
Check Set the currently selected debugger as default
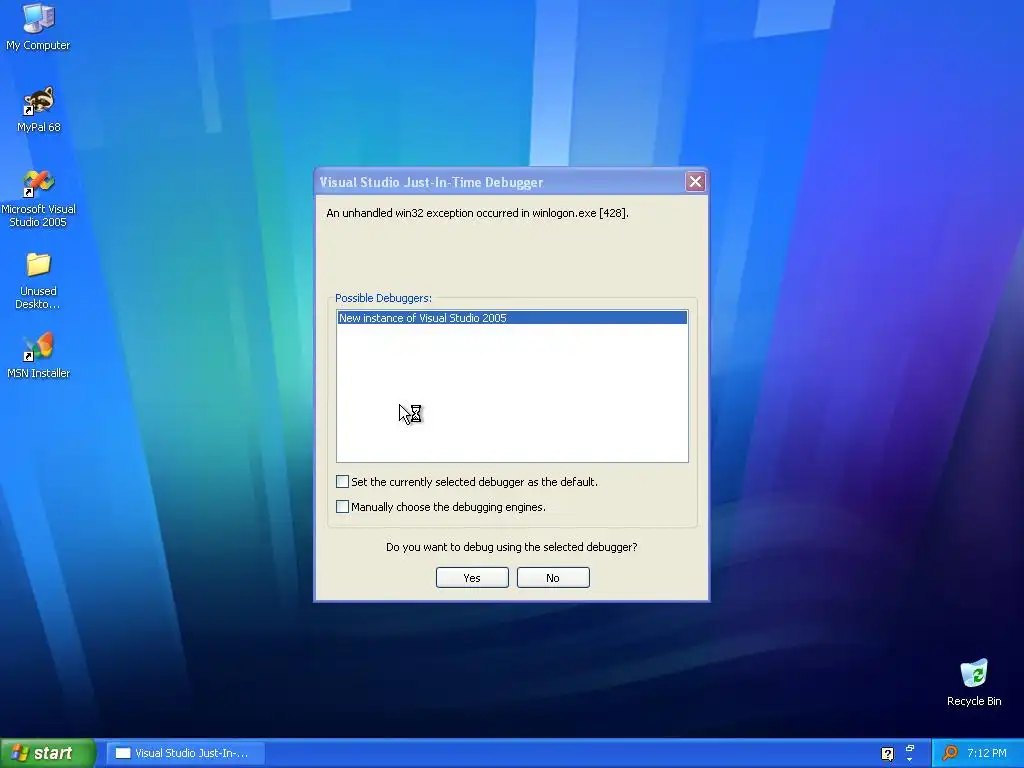click(342, 482)
